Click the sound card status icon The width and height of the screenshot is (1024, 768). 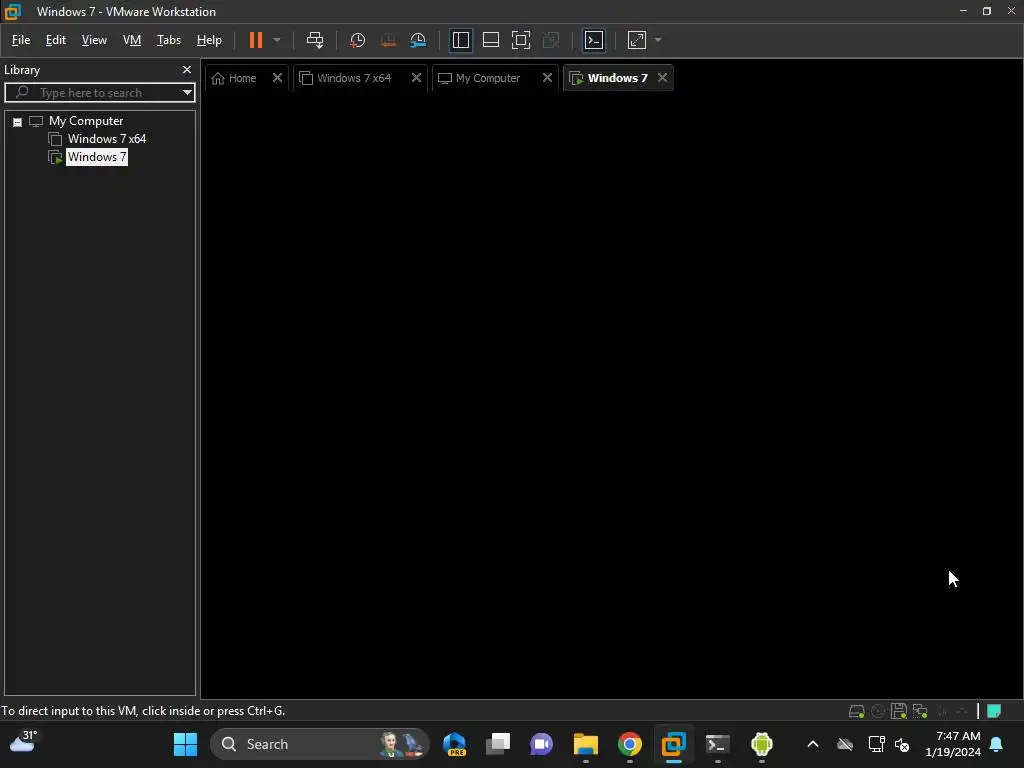click(x=961, y=711)
